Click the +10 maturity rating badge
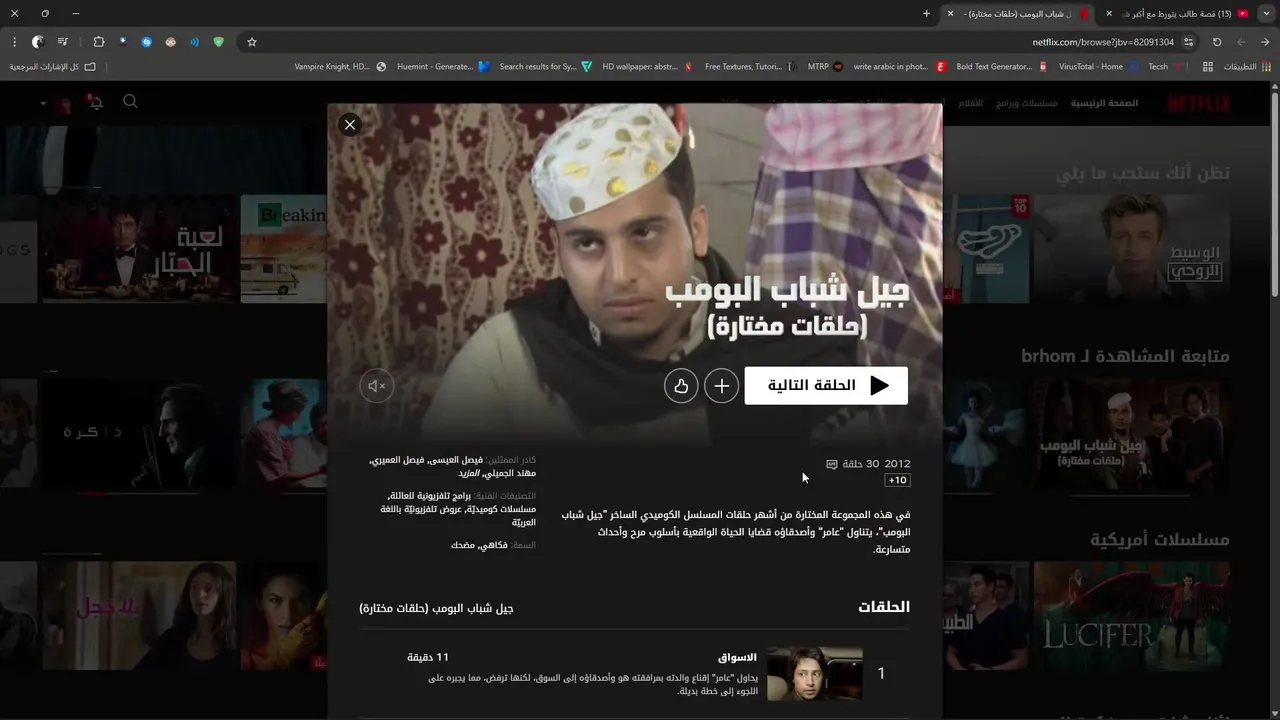Screen dimensions: 1280x720 coord(898,481)
